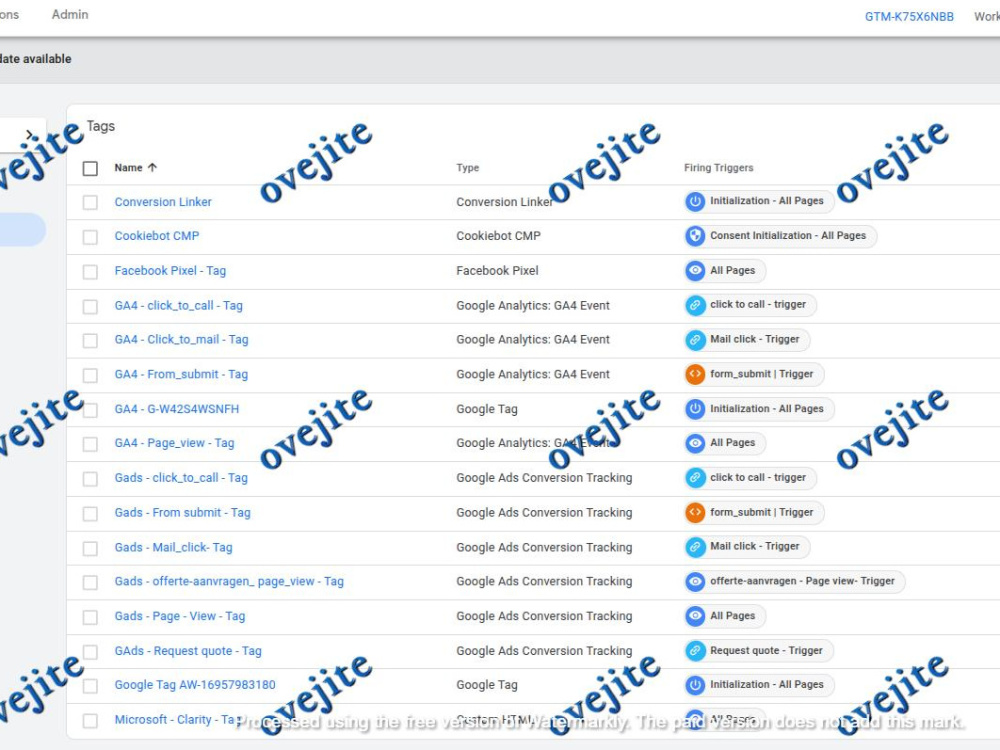Viewport: 1000px width, 750px height.
Task: Open the GTM-K75X6NBB container ID link
Action: tap(909, 17)
